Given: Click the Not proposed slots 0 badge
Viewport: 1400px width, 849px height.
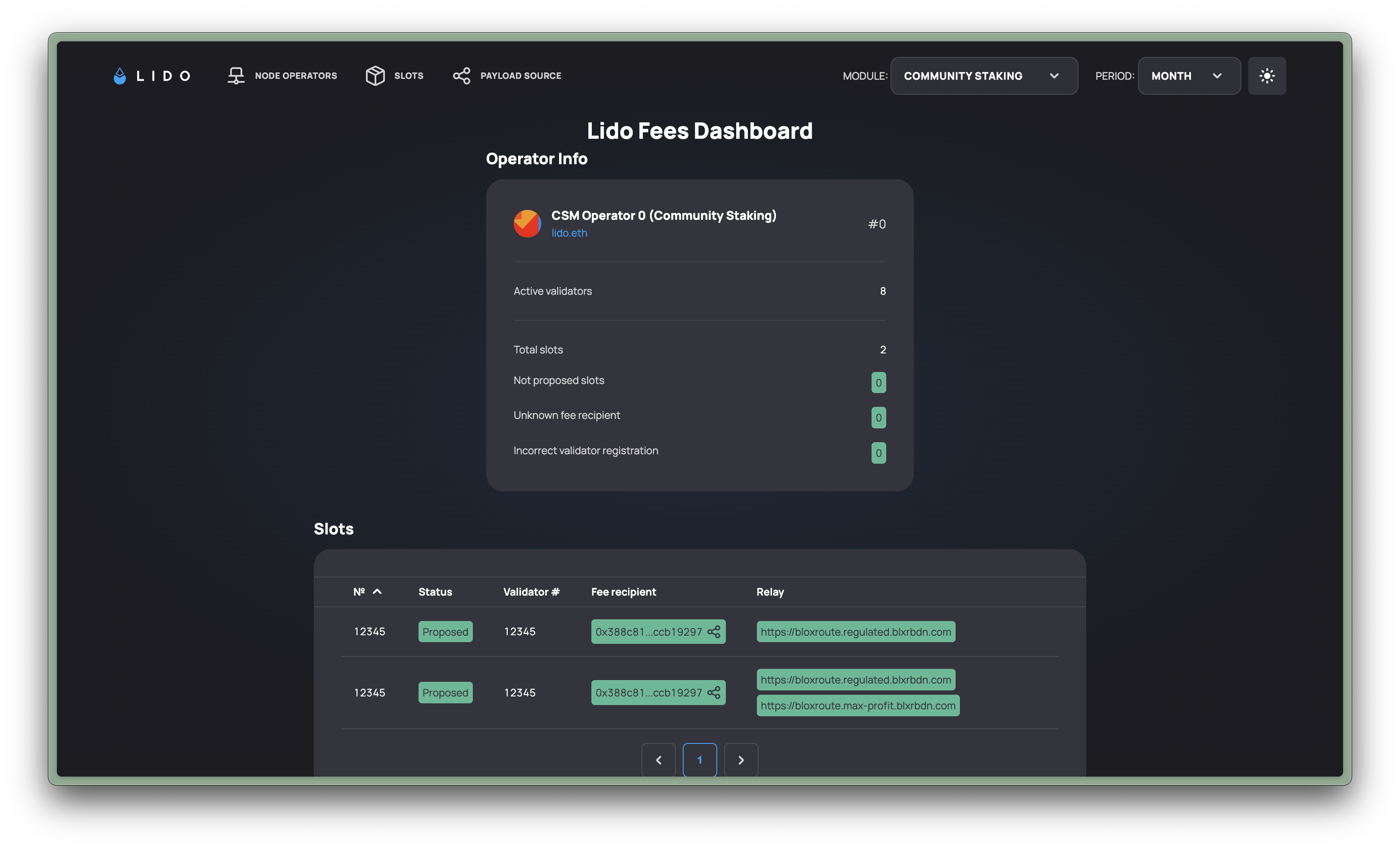Looking at the screenshot, I should click(878, 382).
